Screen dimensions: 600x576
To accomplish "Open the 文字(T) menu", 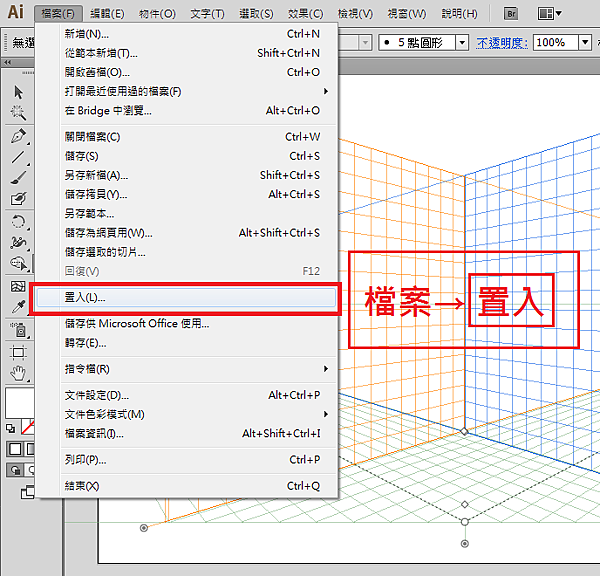I will 207,14.
